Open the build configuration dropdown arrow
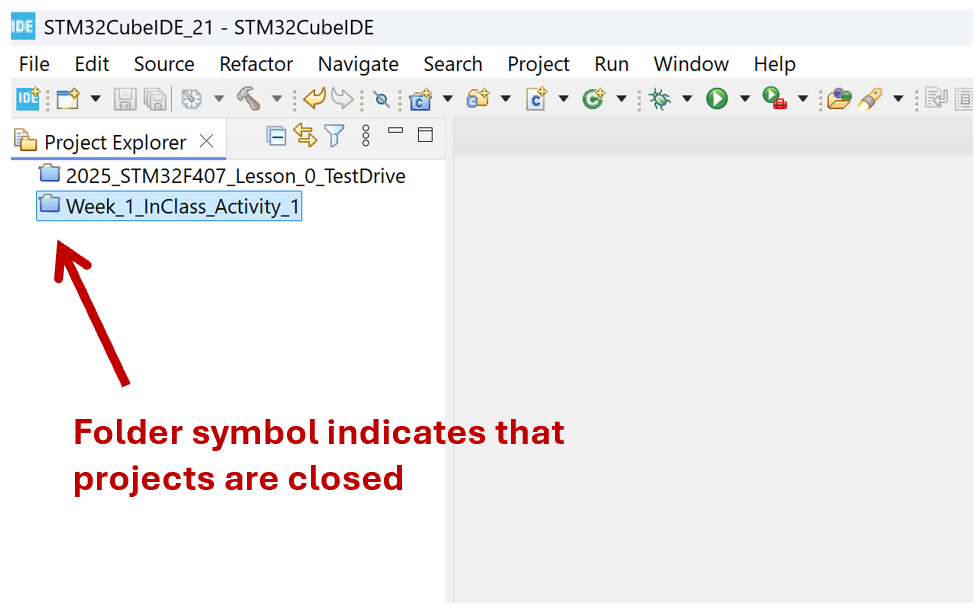The image size is (978, 613). pyautogui.click(x=218, y=99)
